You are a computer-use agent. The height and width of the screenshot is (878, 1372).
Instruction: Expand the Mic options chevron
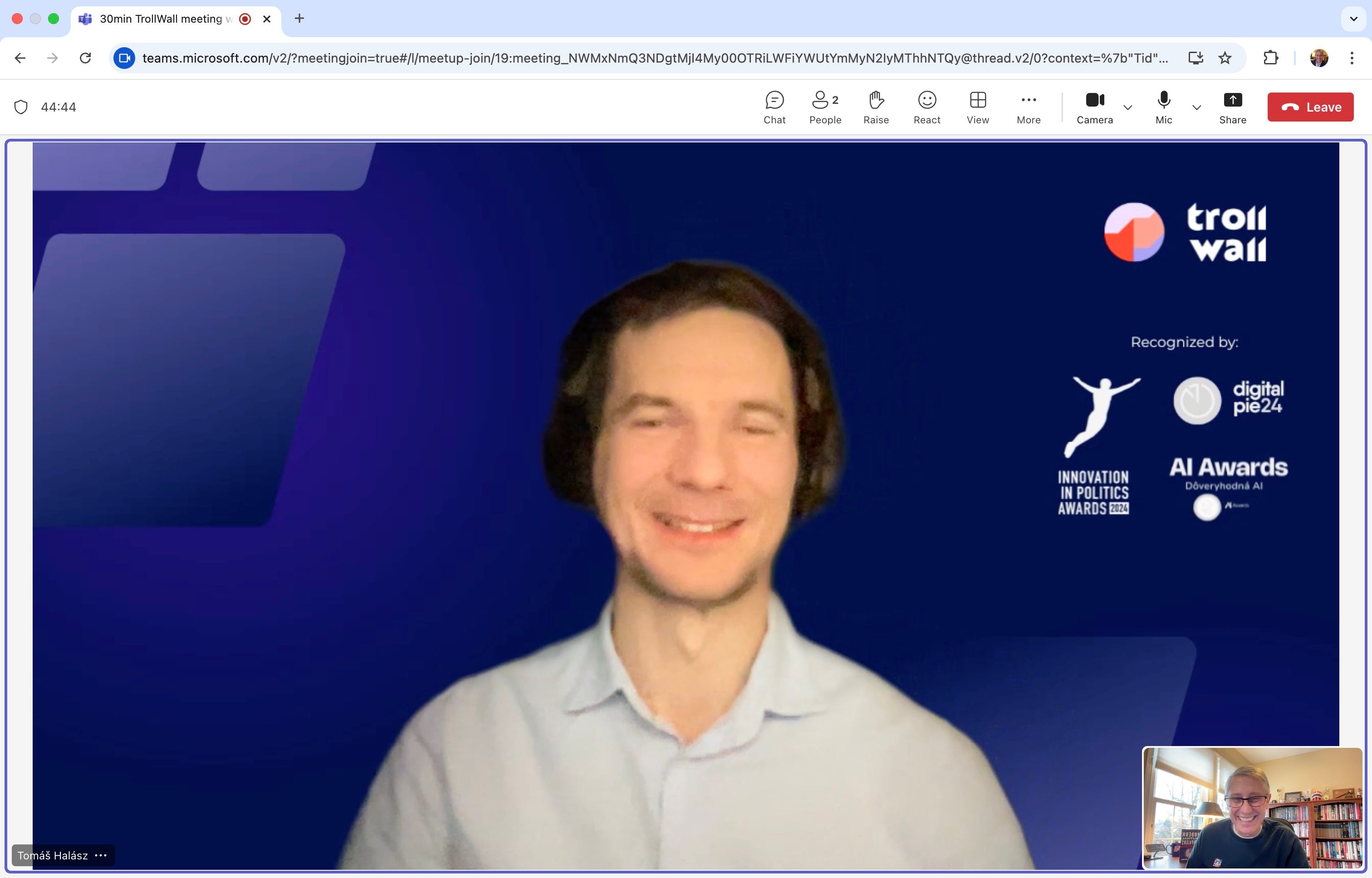point(1196,107)
